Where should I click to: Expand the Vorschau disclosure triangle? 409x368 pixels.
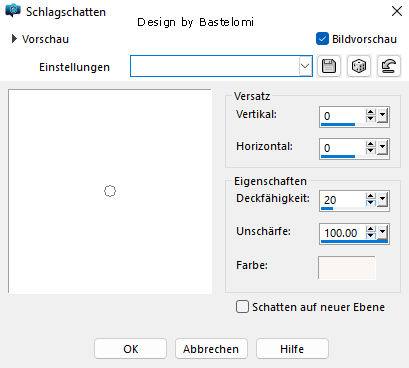coord(14,39)
